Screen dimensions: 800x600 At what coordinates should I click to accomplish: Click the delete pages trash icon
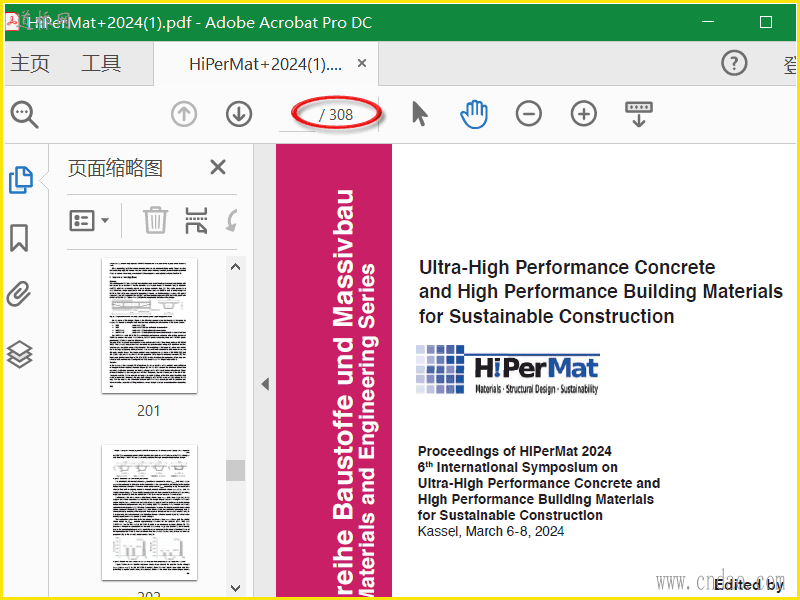[155, 220]
